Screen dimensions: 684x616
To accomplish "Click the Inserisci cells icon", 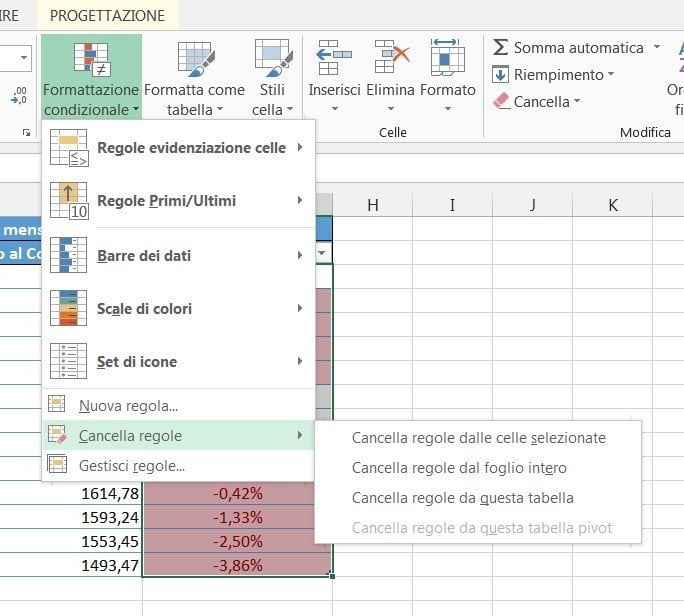I will [334, 58].
